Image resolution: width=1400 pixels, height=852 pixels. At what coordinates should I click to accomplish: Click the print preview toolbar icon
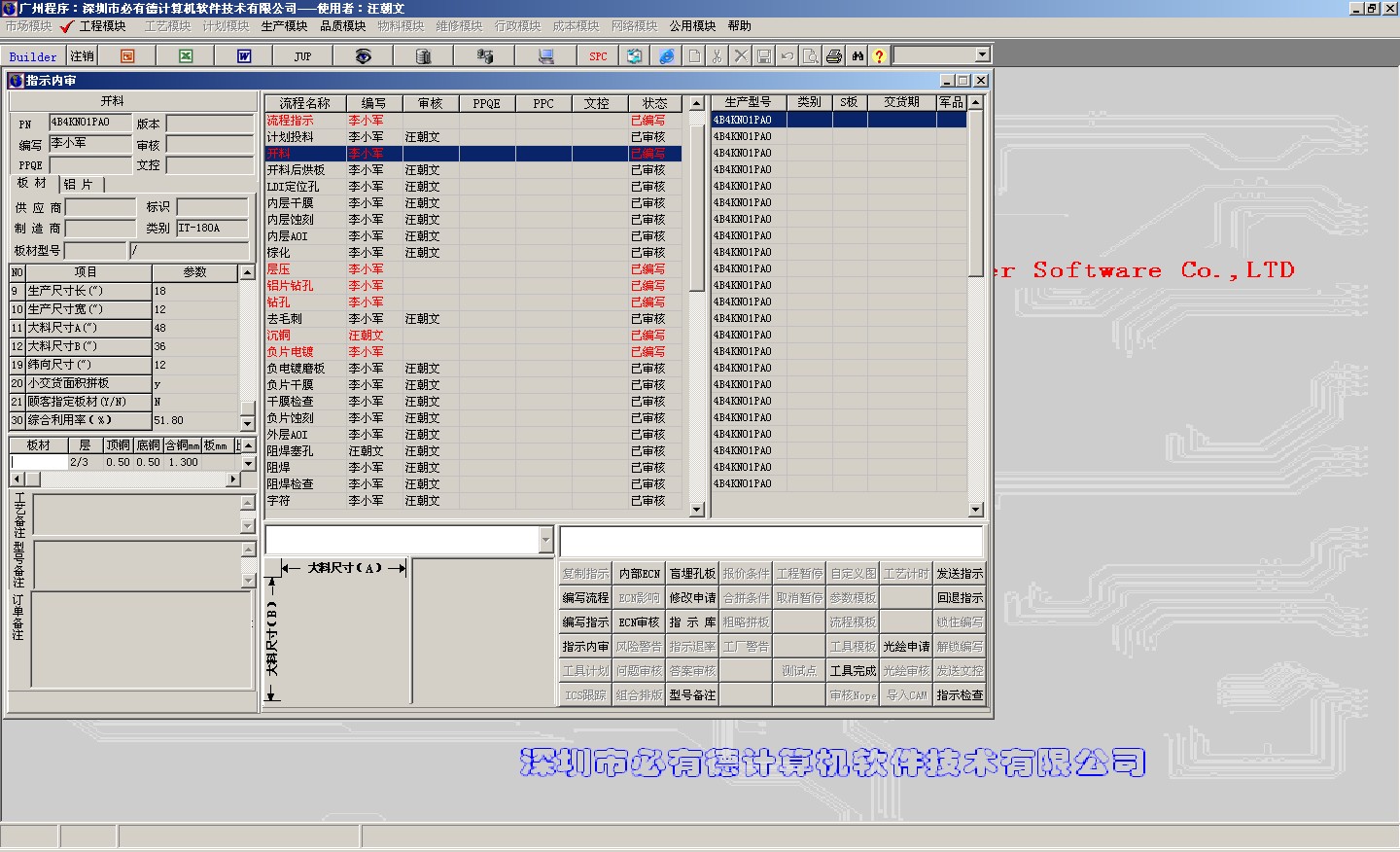(x=810, y=56)
